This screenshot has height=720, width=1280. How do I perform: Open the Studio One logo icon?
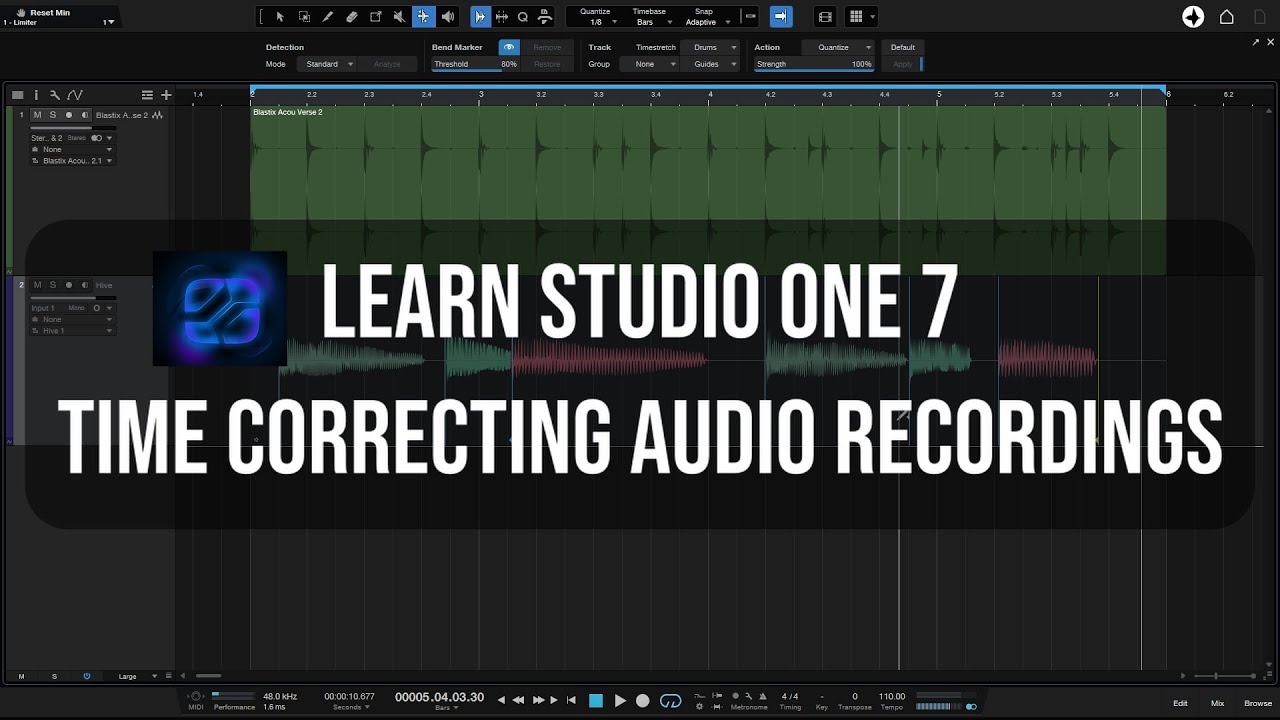point(1193,17)
